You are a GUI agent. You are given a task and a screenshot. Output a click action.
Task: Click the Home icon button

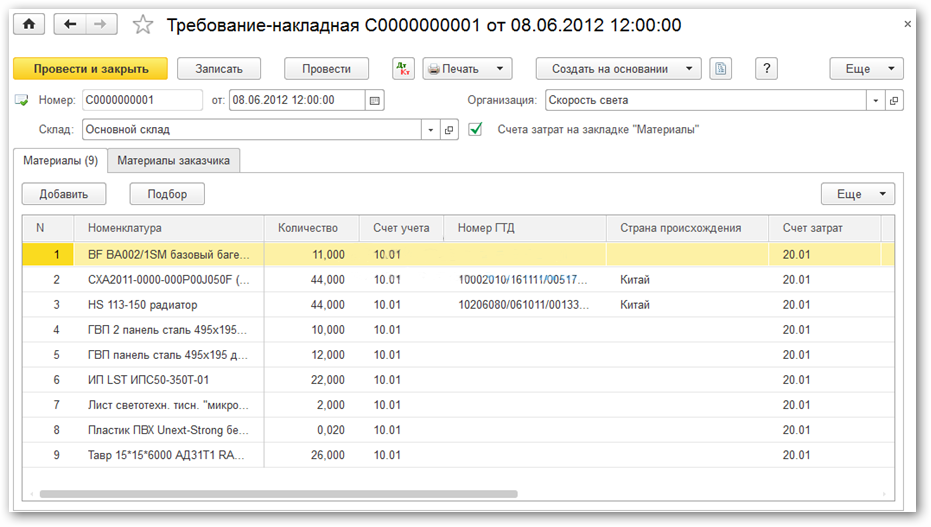(x=28, y=24)
